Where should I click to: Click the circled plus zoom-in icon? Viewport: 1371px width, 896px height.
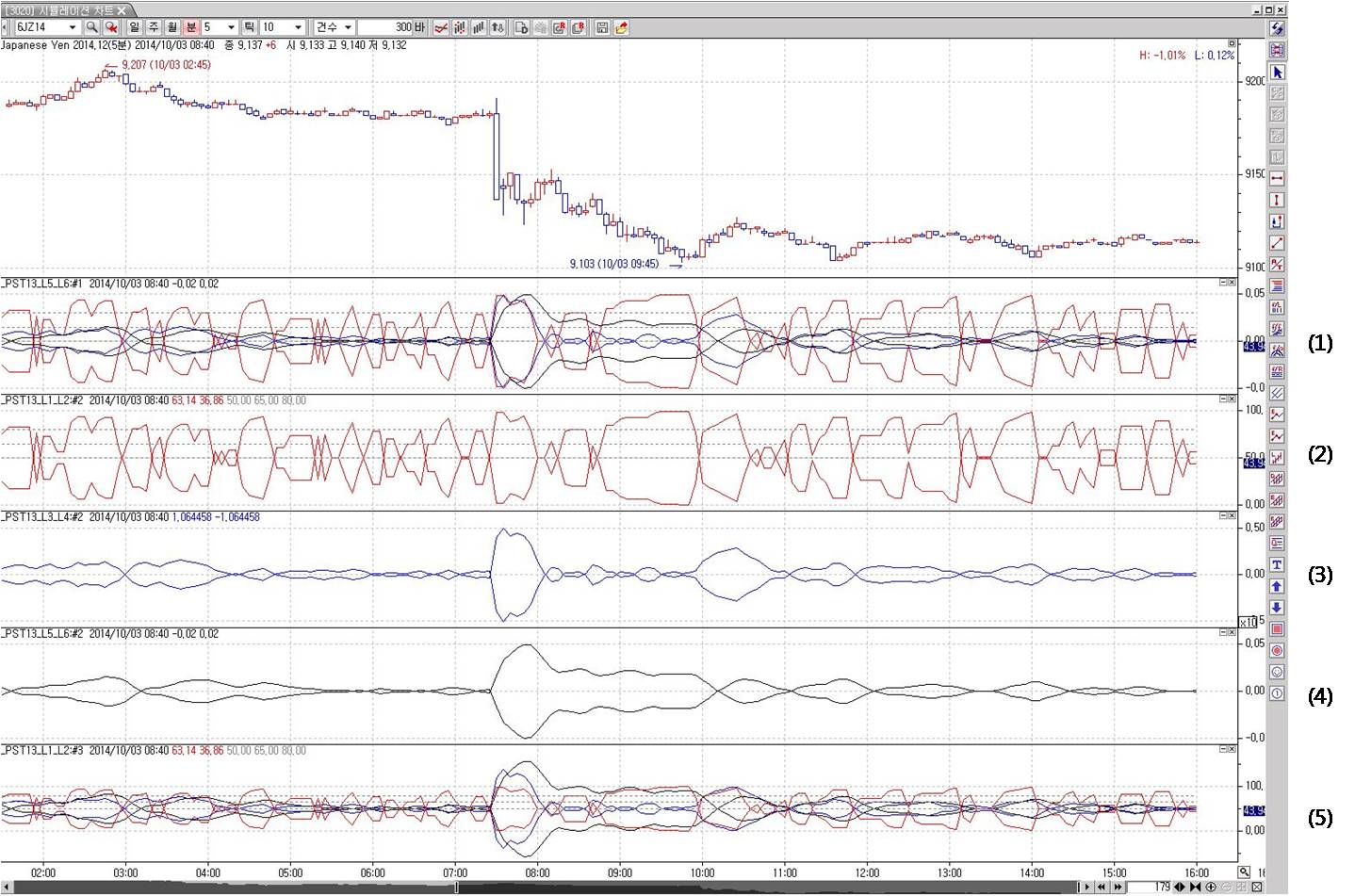pyautogui.click(x=1211, y=888)
